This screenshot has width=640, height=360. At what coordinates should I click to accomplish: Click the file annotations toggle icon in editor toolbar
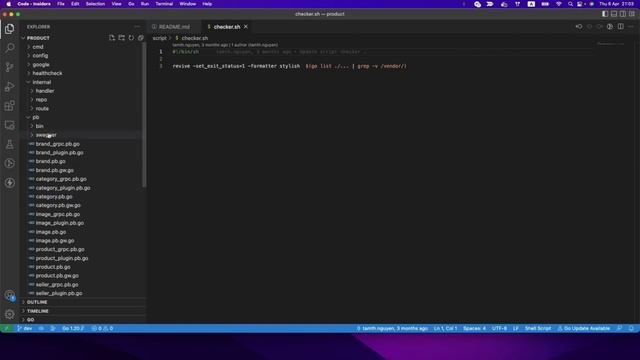tap(610, 27)
